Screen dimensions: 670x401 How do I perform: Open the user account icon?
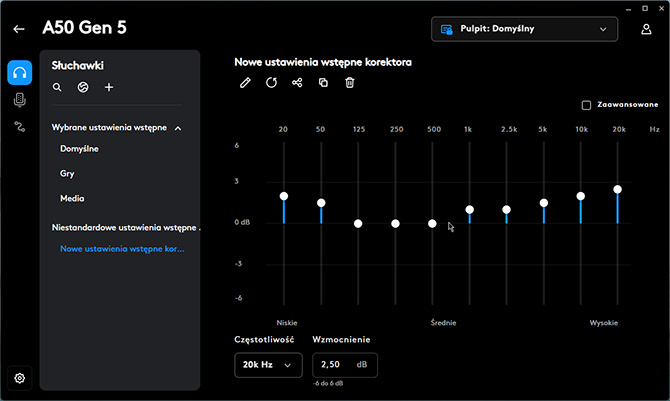[x=646, y=29]
